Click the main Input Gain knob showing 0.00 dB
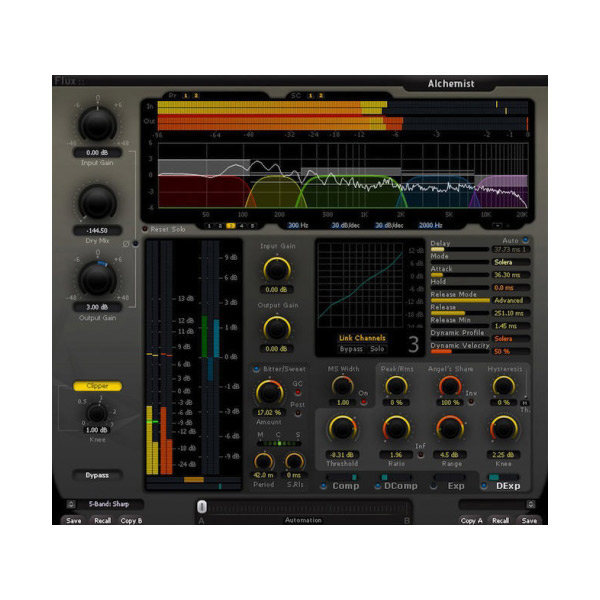The height and width of the screenshot is (600, 600). [x=98, y=125]
